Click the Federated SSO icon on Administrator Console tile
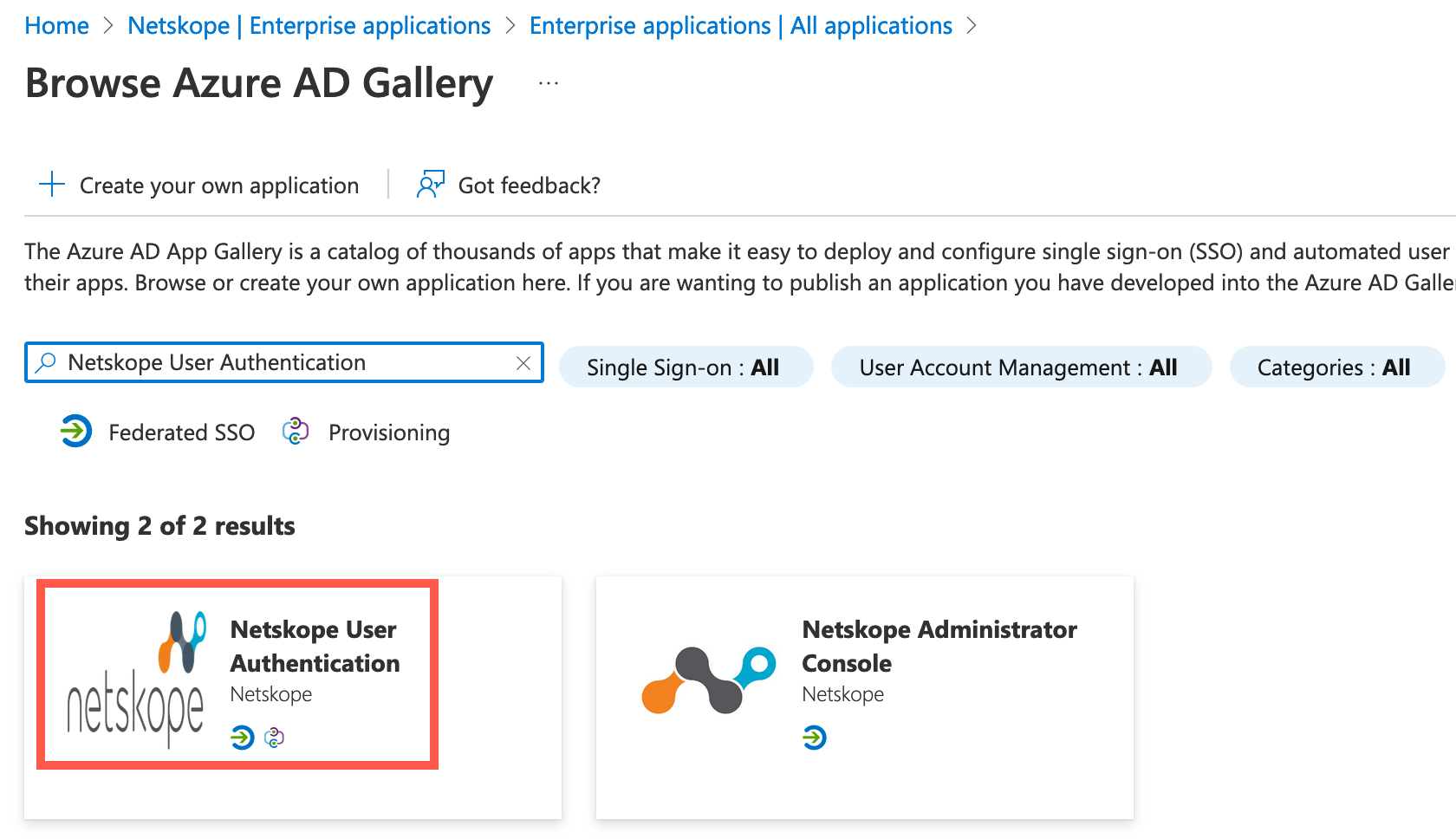Screen dimensions: 1456x839 815,738
